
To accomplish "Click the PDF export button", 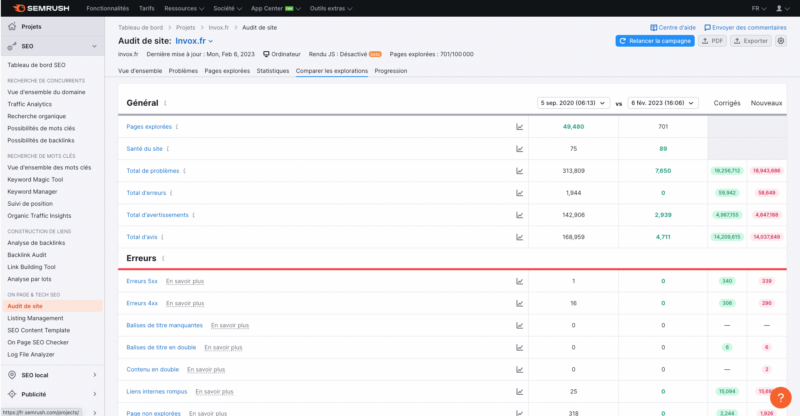I will (712, 41).
